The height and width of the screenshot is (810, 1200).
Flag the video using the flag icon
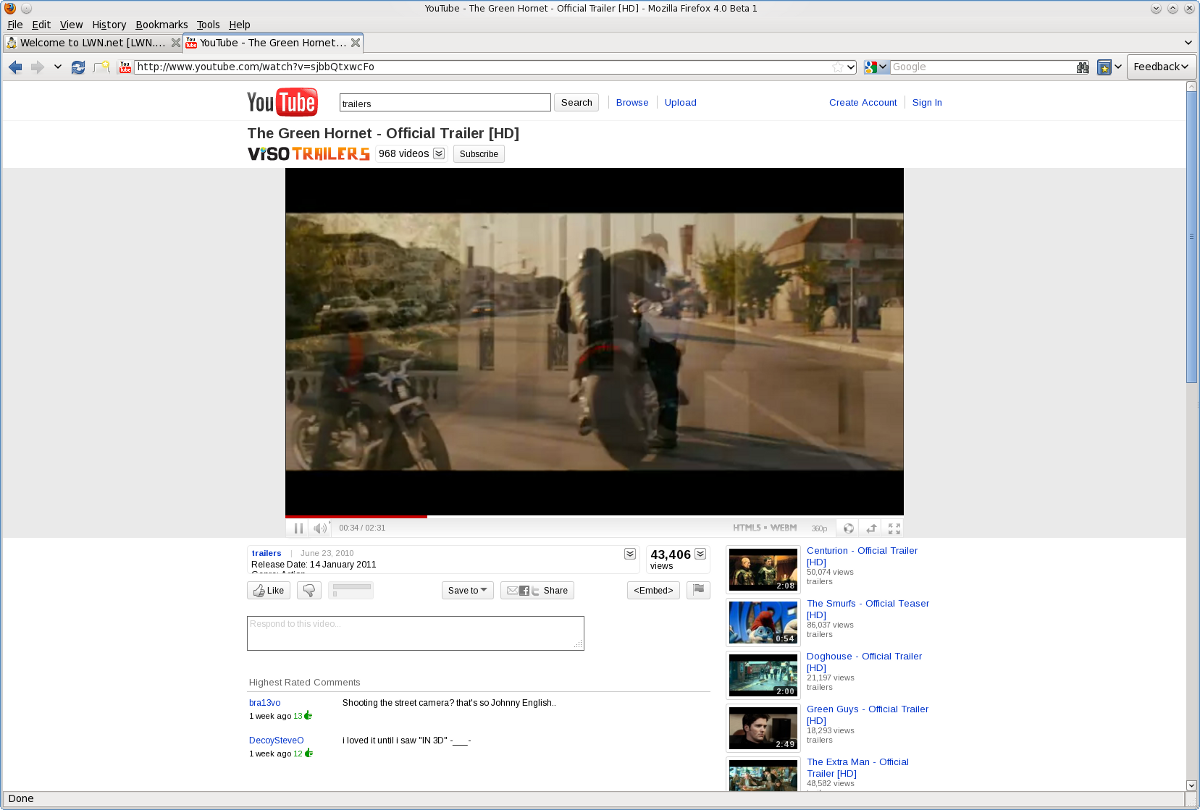click(699, 590)
